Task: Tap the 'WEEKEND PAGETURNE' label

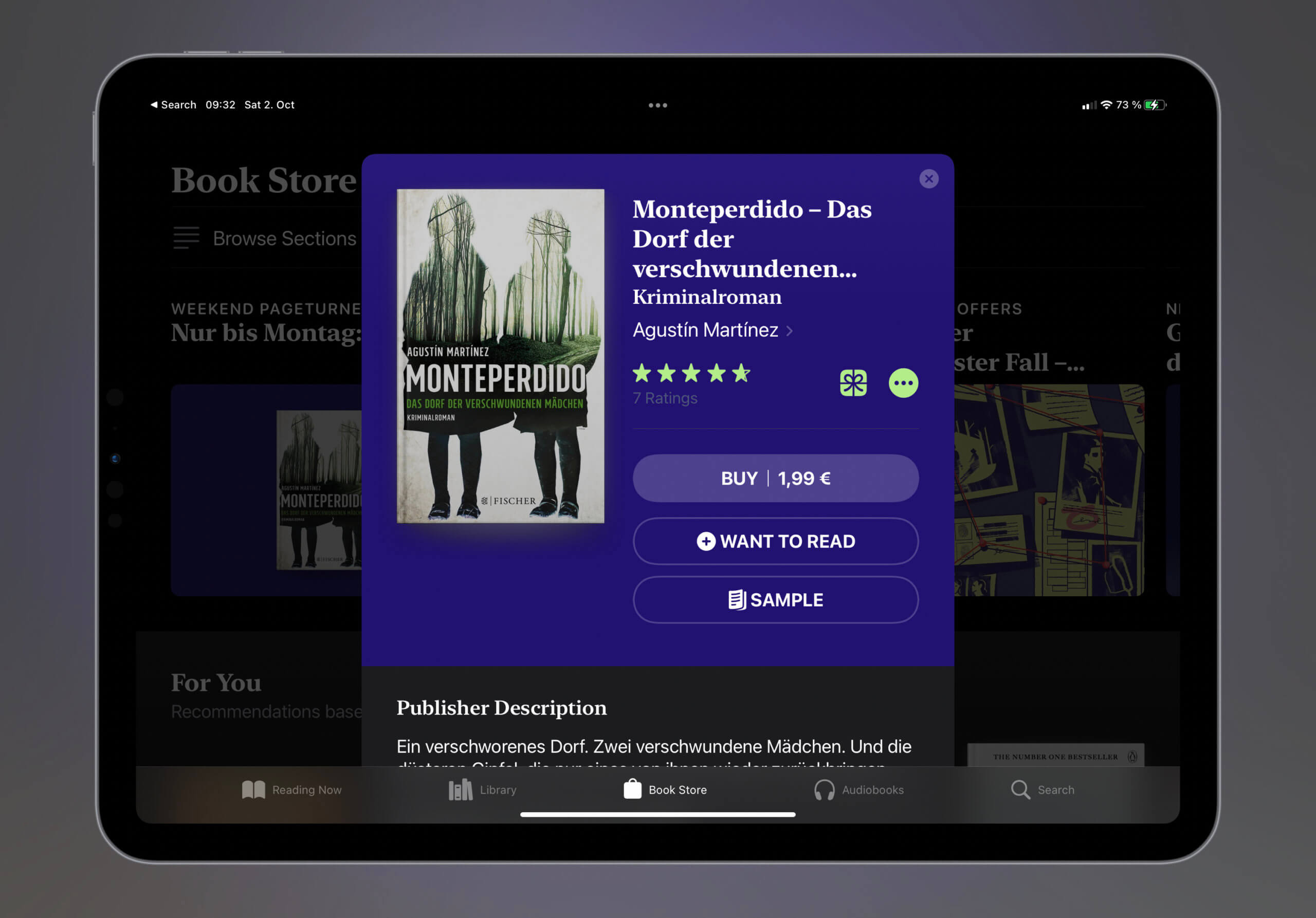Action: coord(266,309)
